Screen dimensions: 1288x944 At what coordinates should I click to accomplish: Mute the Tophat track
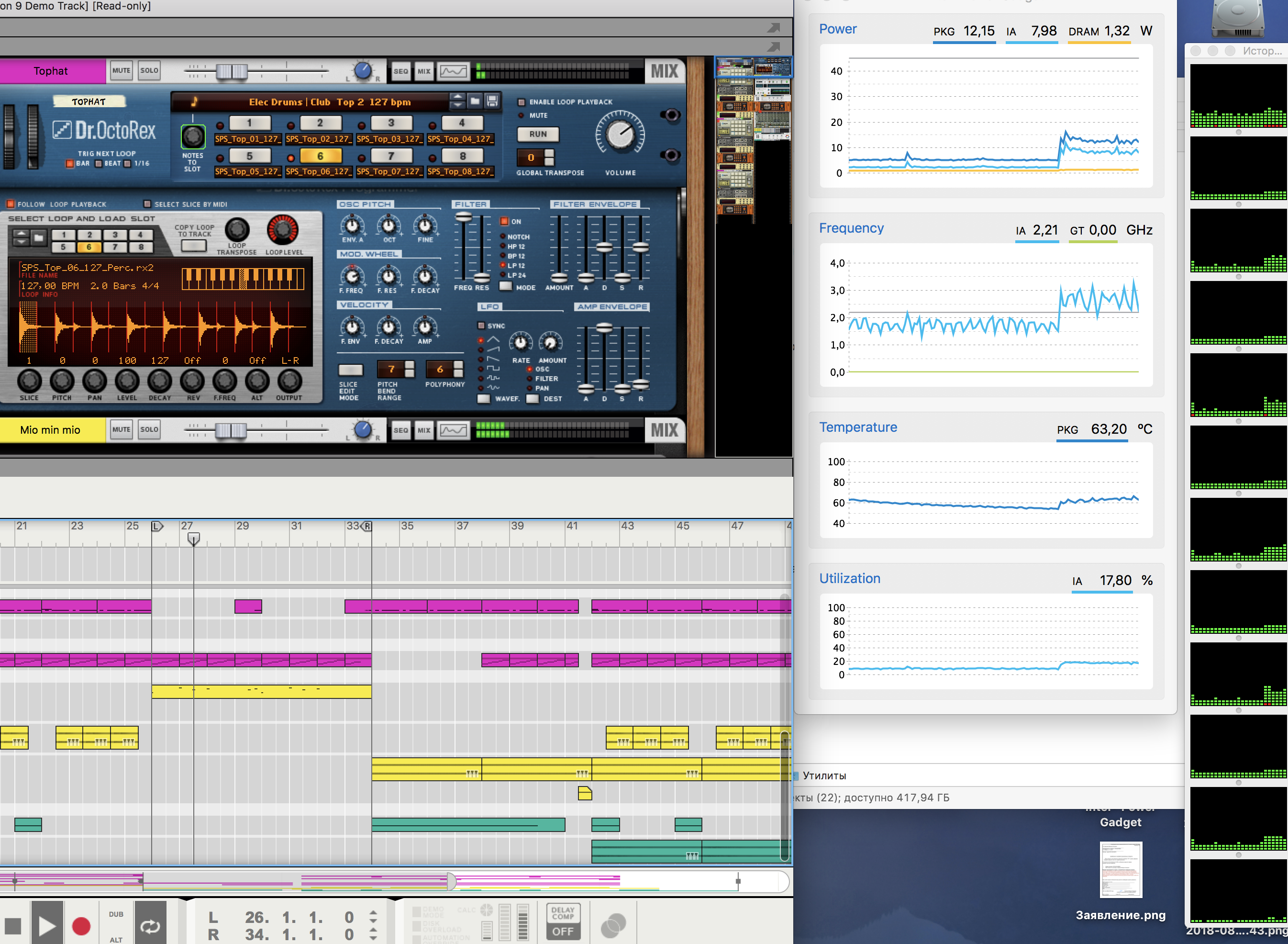(x=121, y=71)
